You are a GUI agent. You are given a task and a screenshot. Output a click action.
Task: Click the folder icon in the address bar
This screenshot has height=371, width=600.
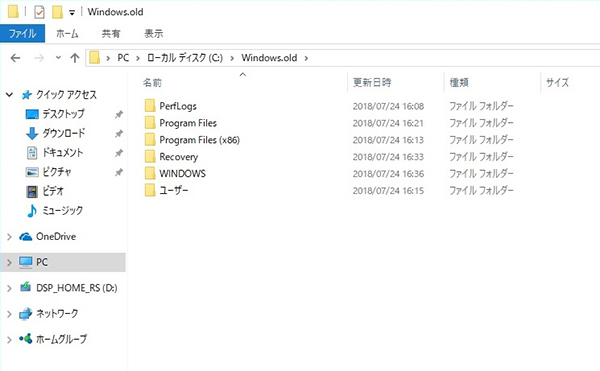95,58
